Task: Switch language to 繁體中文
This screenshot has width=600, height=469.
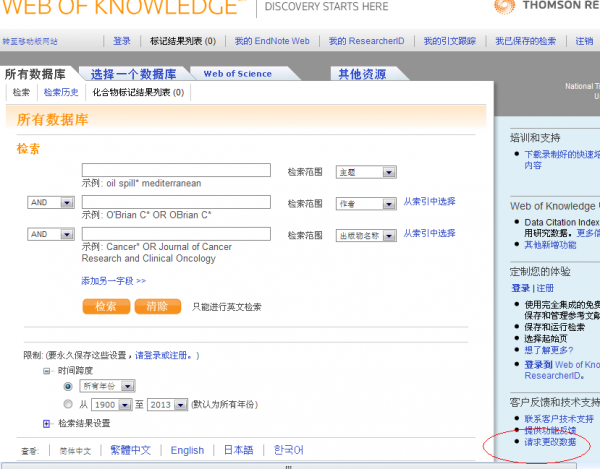Action: (130, 450)
